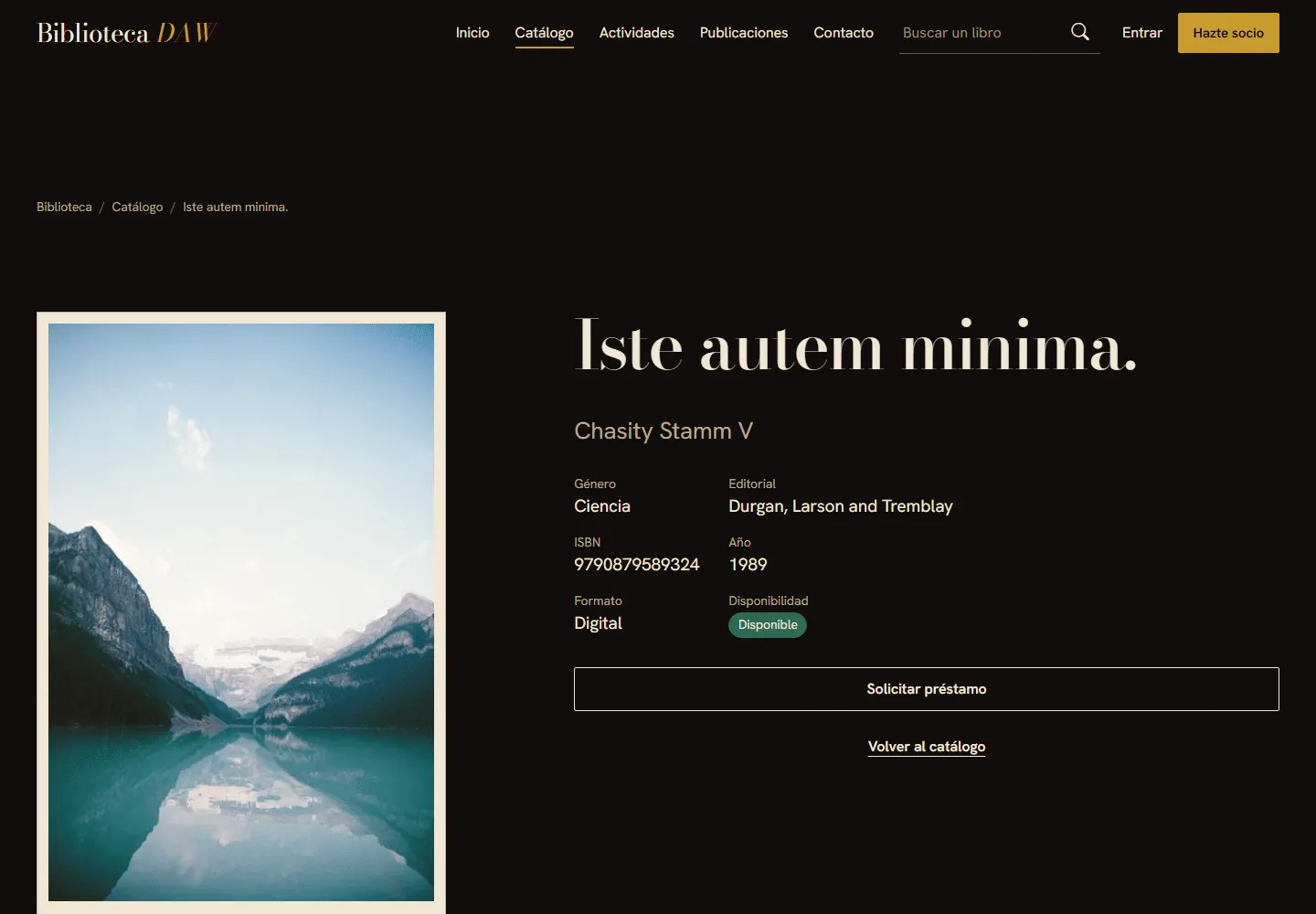
Task: Select the Catálogo menu item
Action: [x=544, y=33]
